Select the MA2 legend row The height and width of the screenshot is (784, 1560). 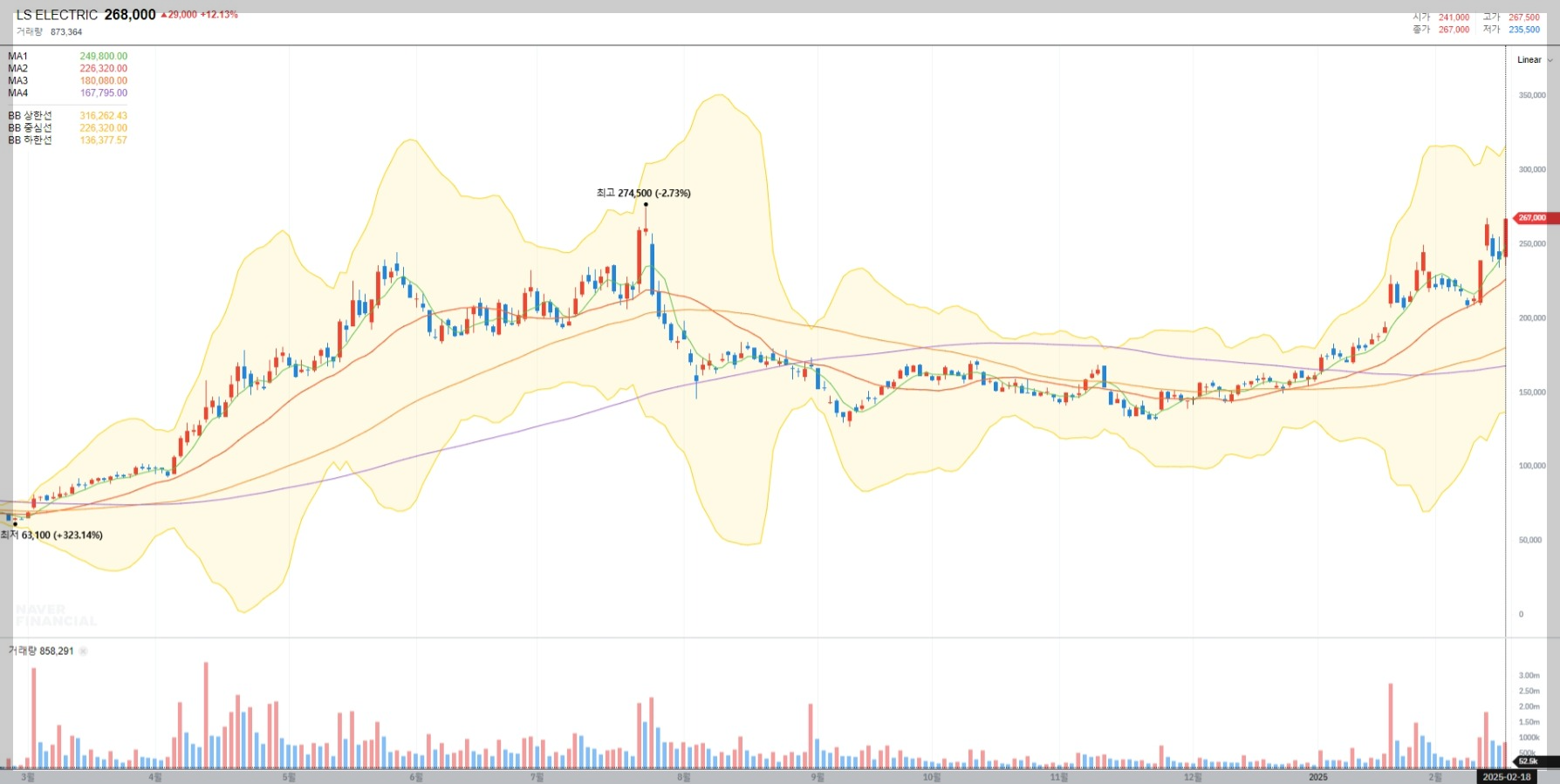point(67,69)
